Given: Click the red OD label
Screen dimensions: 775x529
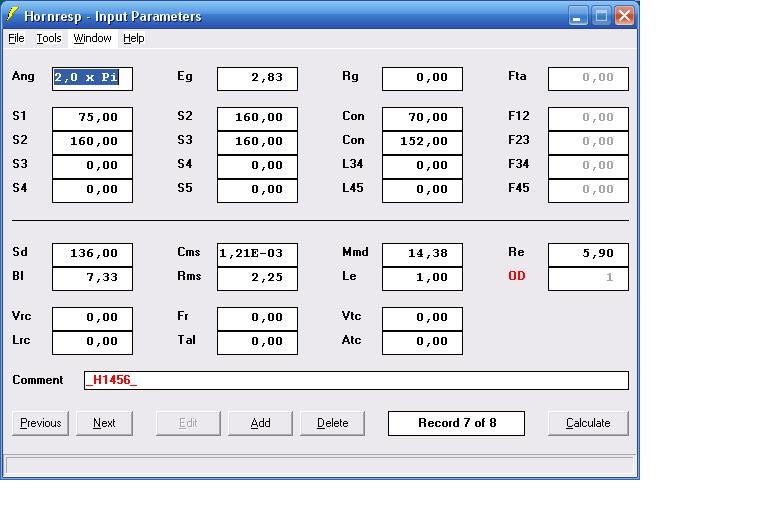Looking at the screenshot, I should (517, 276).
